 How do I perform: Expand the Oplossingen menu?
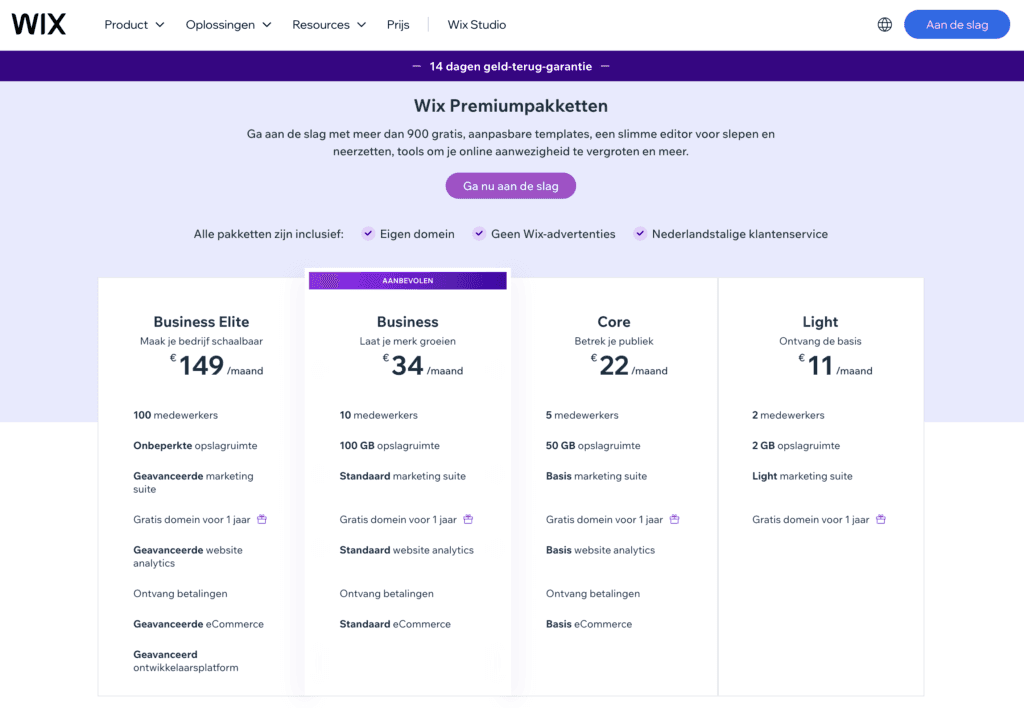228,25
